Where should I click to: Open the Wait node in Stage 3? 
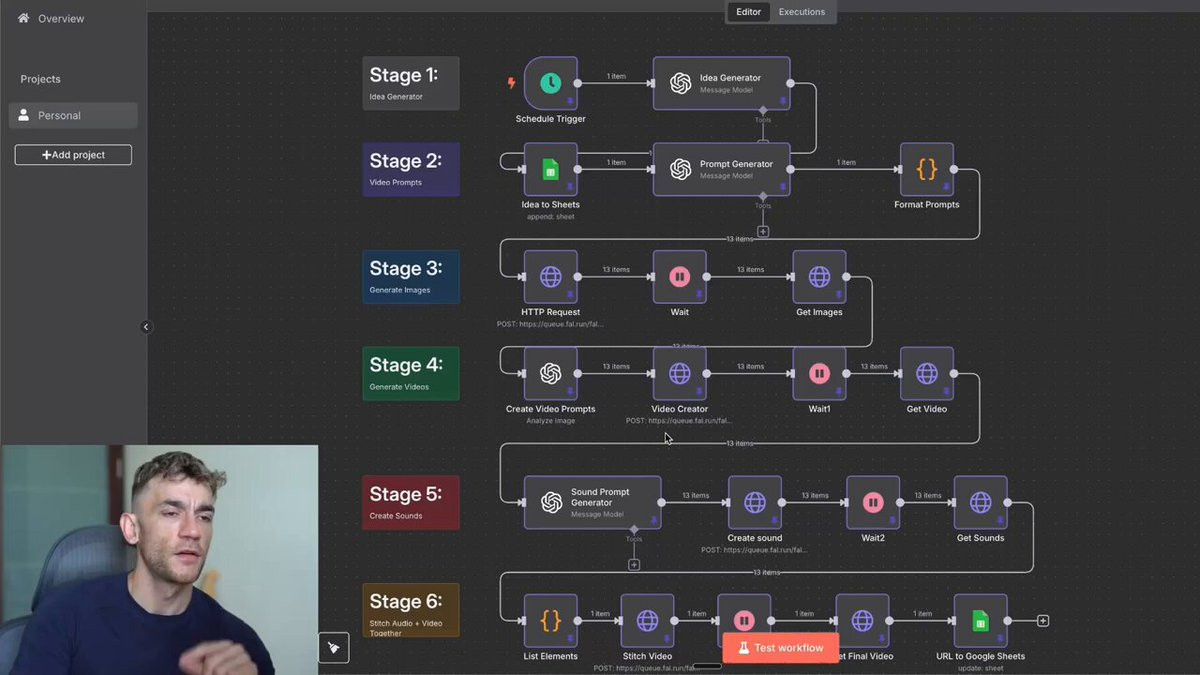click(x=680, y=277)
